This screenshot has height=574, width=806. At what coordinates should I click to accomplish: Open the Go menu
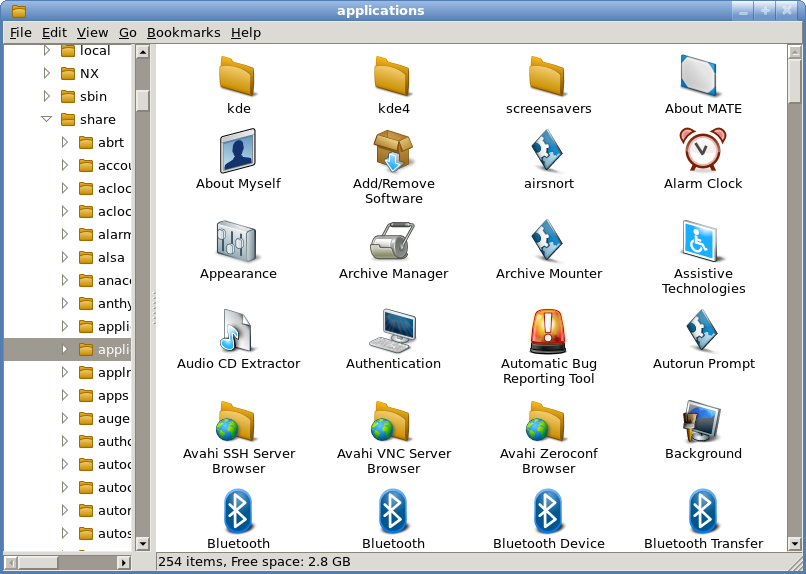[x=127, y=32]
